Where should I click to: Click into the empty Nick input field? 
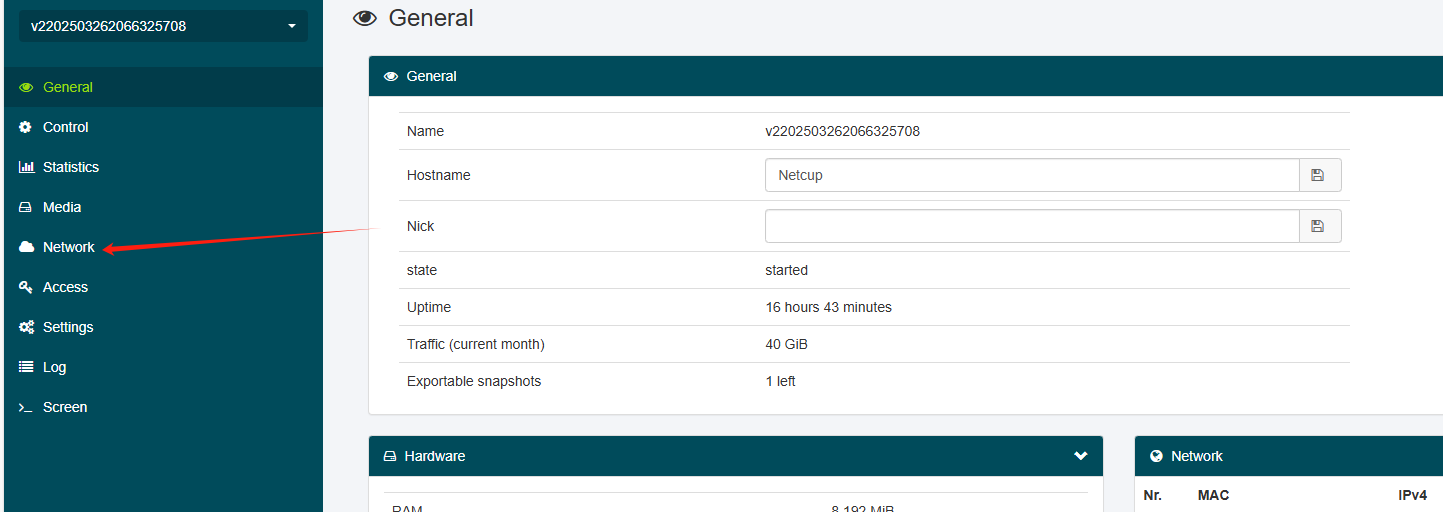[x=1030, y=226]
